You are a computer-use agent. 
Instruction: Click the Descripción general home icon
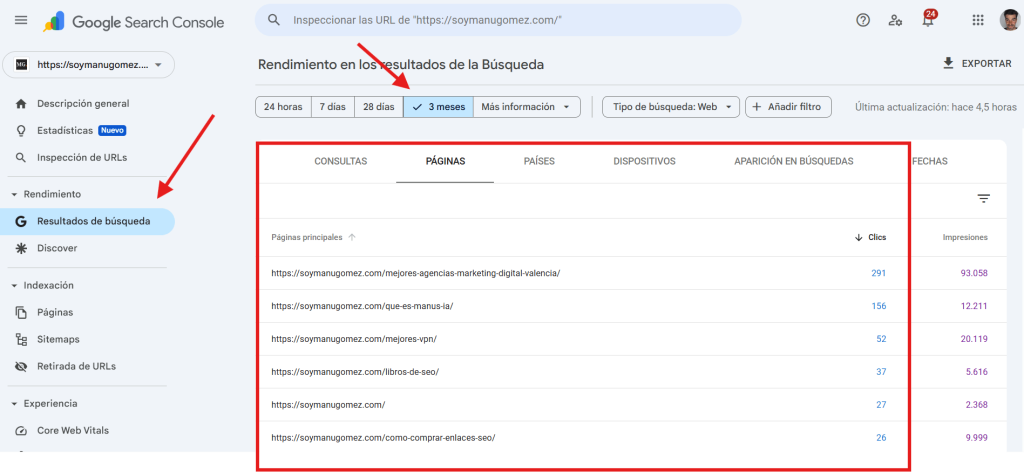pos(21,104)
